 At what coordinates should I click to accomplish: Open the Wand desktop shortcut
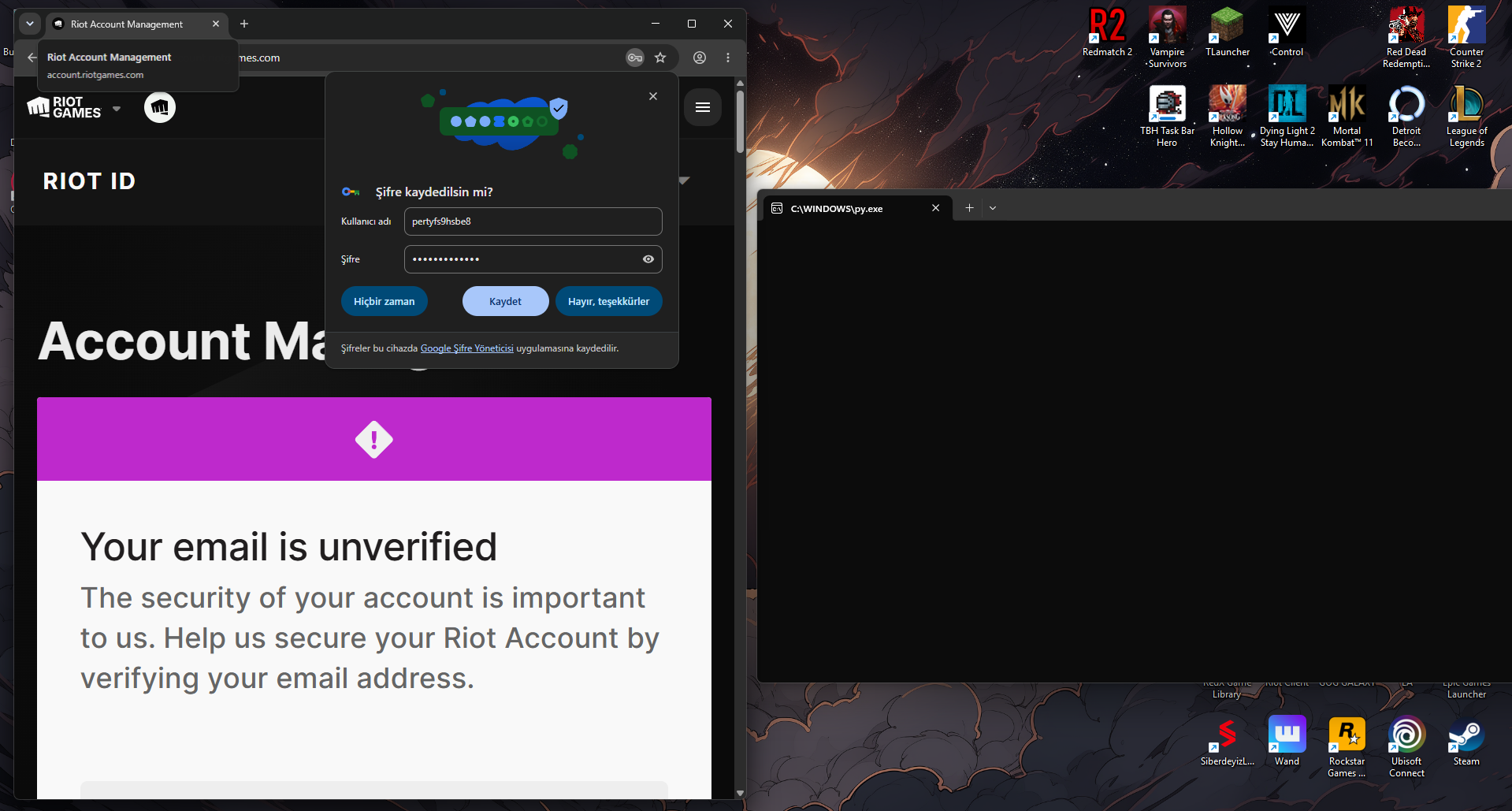tap(1287, 742)
